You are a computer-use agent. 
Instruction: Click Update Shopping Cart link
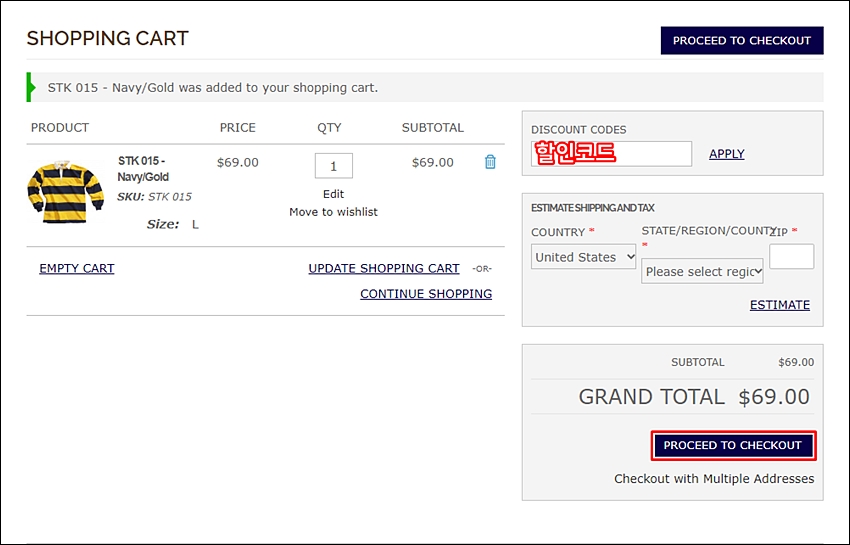tap(384, 268)
